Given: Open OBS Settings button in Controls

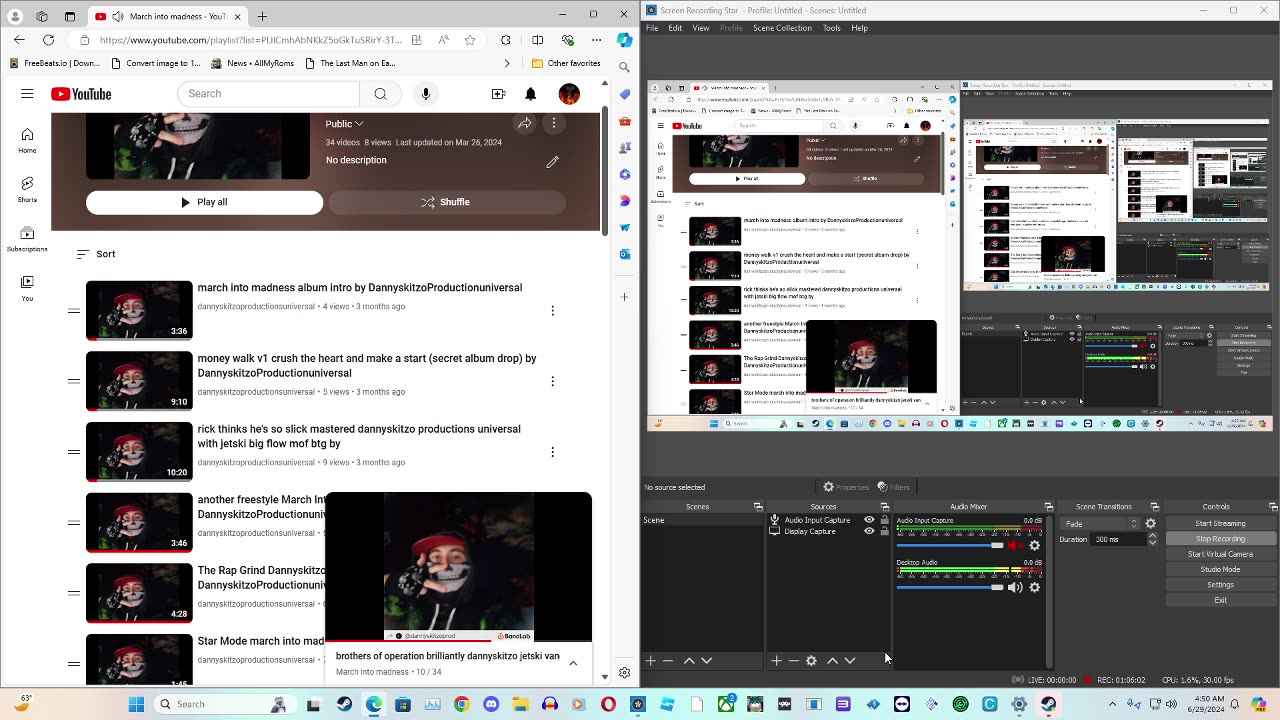Looking at the screenshot, I should [x=1220, y=585].
